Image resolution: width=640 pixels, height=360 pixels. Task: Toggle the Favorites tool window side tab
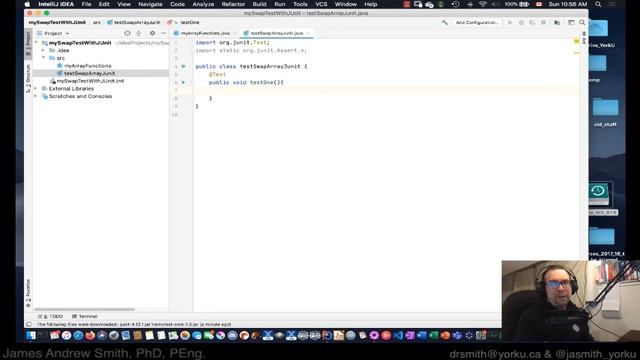pyautogui.click(x=28, y=293)
